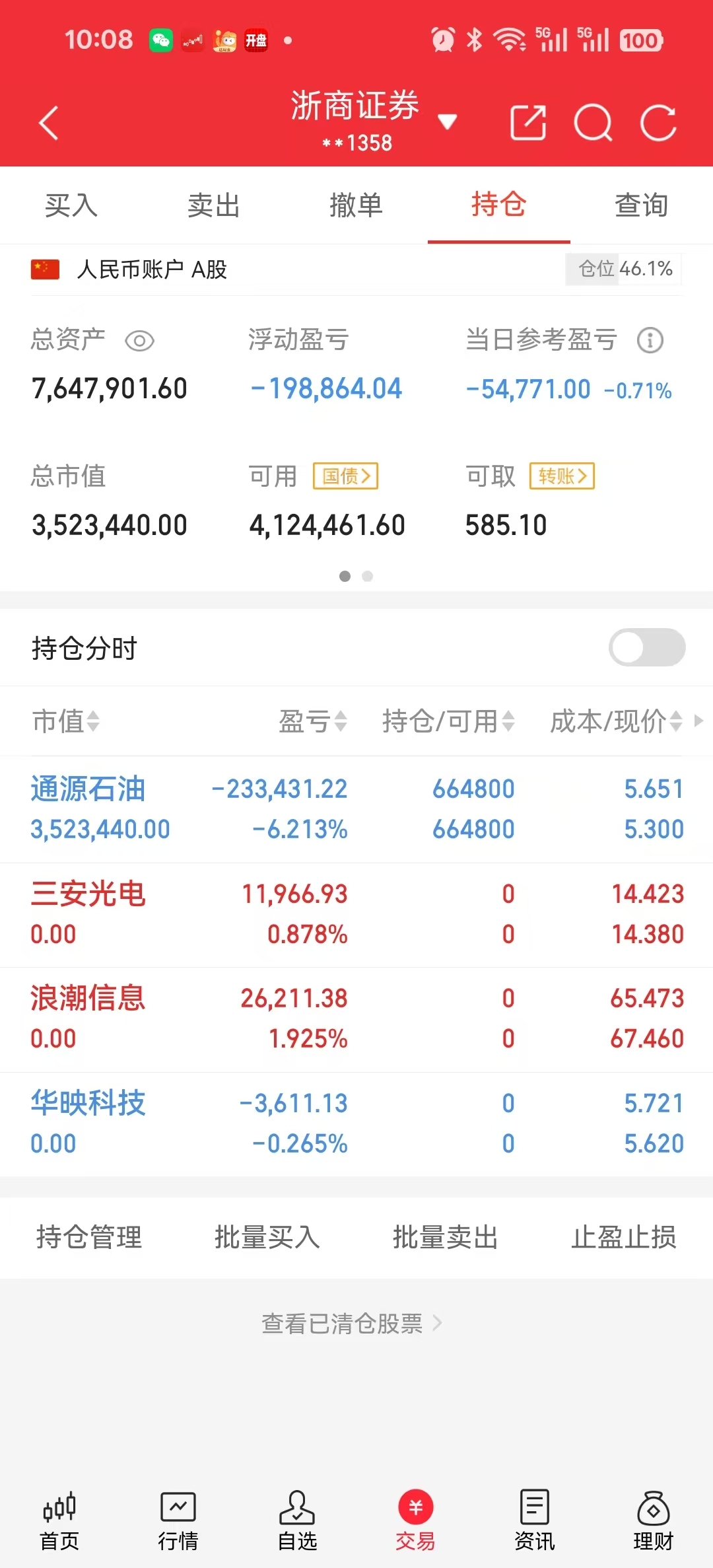Tap the battery 100 indicator
The image size is (713, 1568).
[x=641, y=41]
